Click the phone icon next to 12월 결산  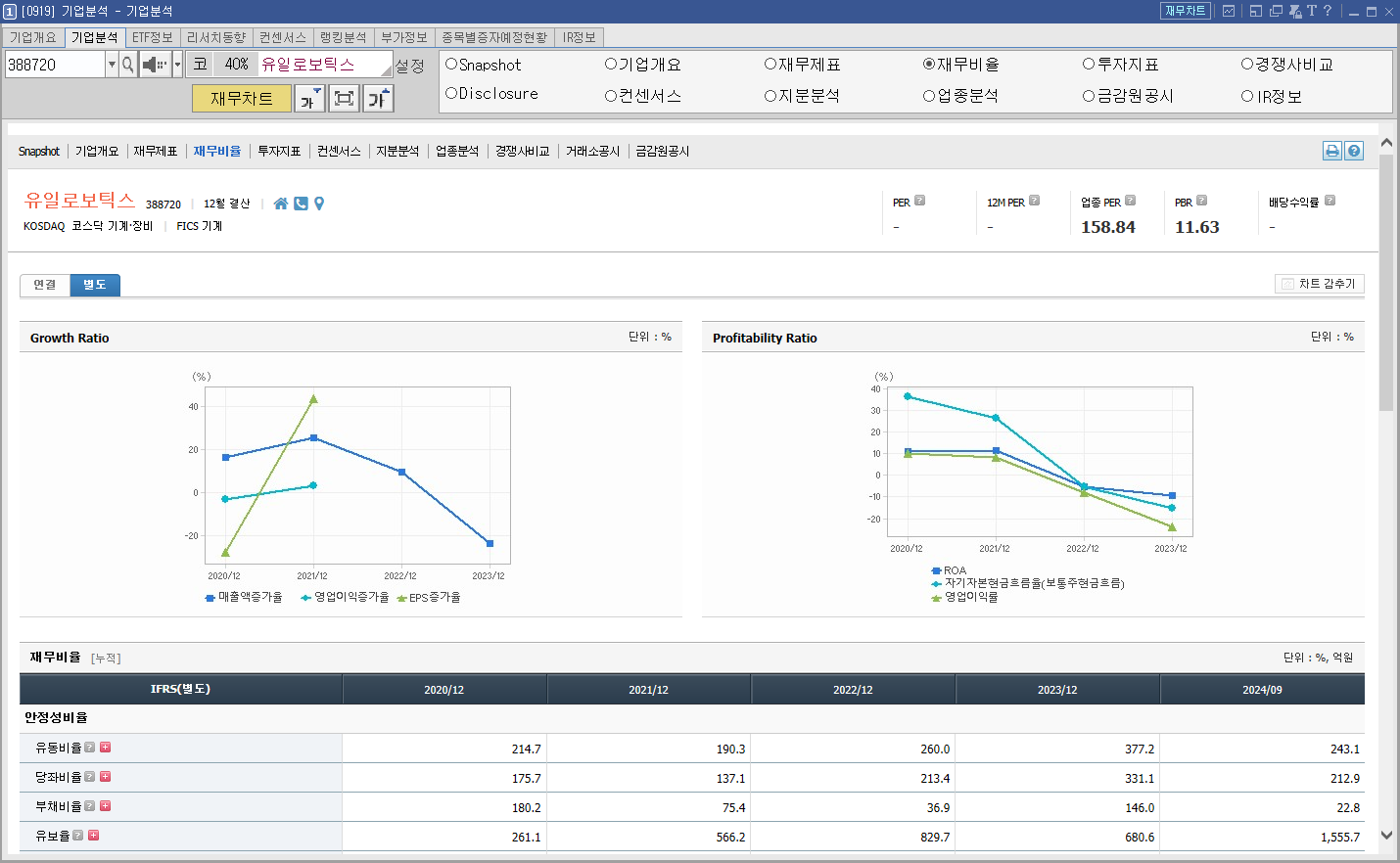click(x=301, y=204)
